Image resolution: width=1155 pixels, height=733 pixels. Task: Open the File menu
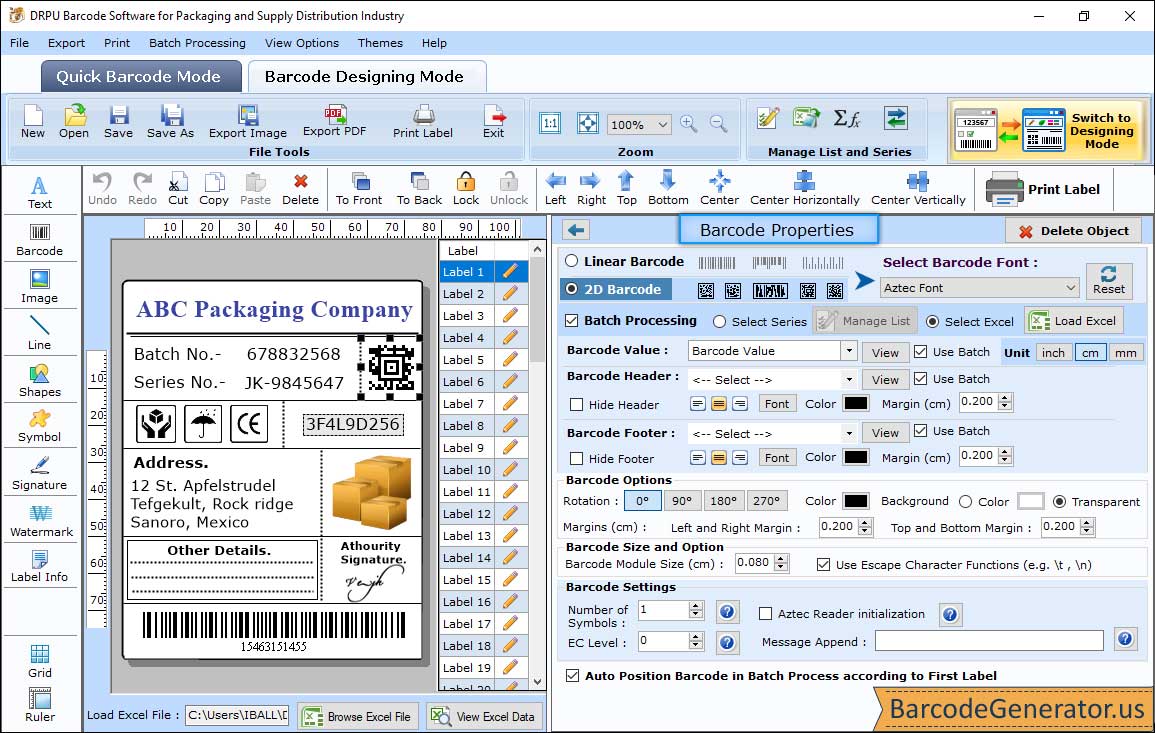[x=19, y=43]
